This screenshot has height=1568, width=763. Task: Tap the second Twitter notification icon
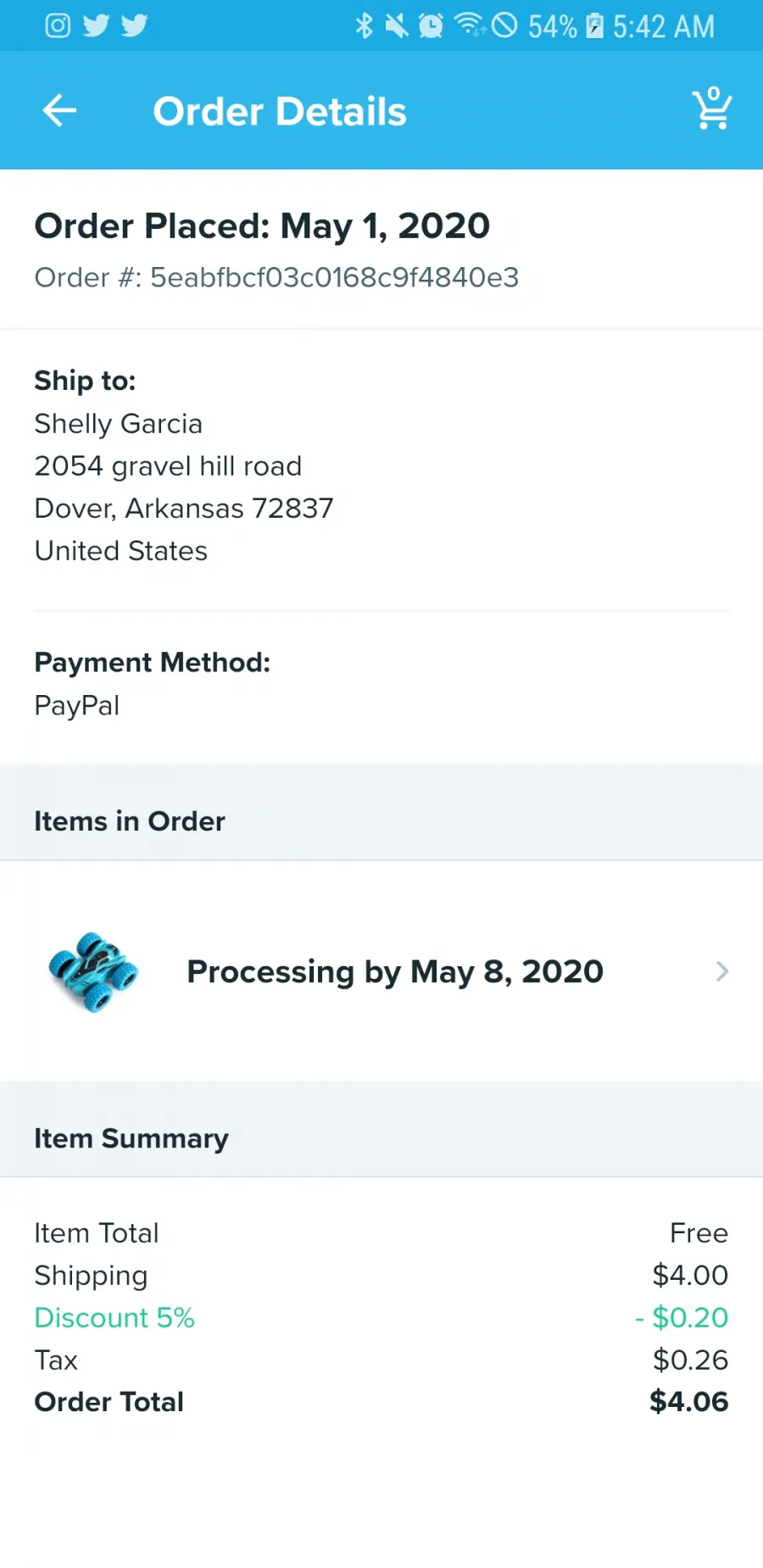[x=134, y=25]
